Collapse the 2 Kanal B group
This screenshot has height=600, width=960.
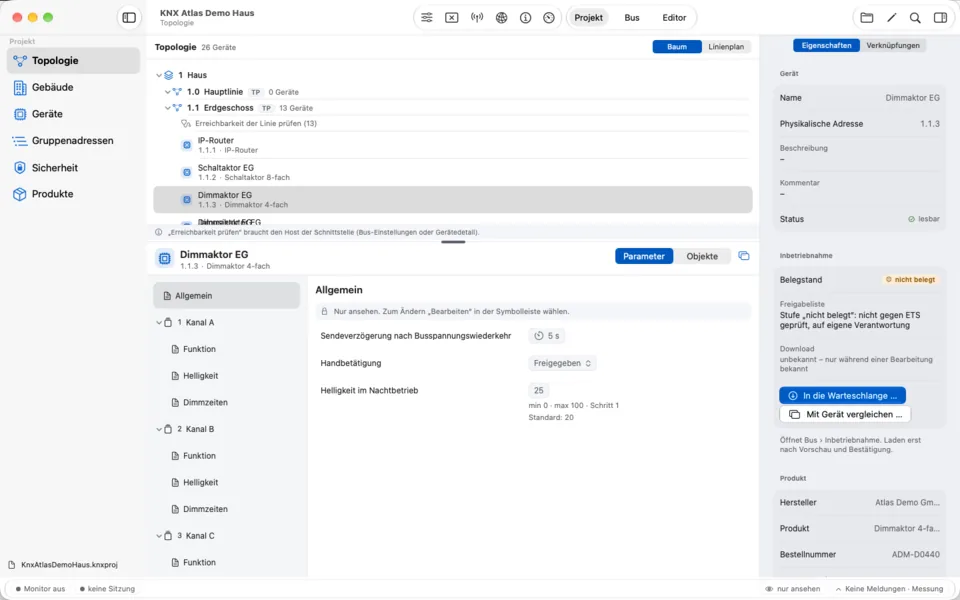[x=159, y=429]
